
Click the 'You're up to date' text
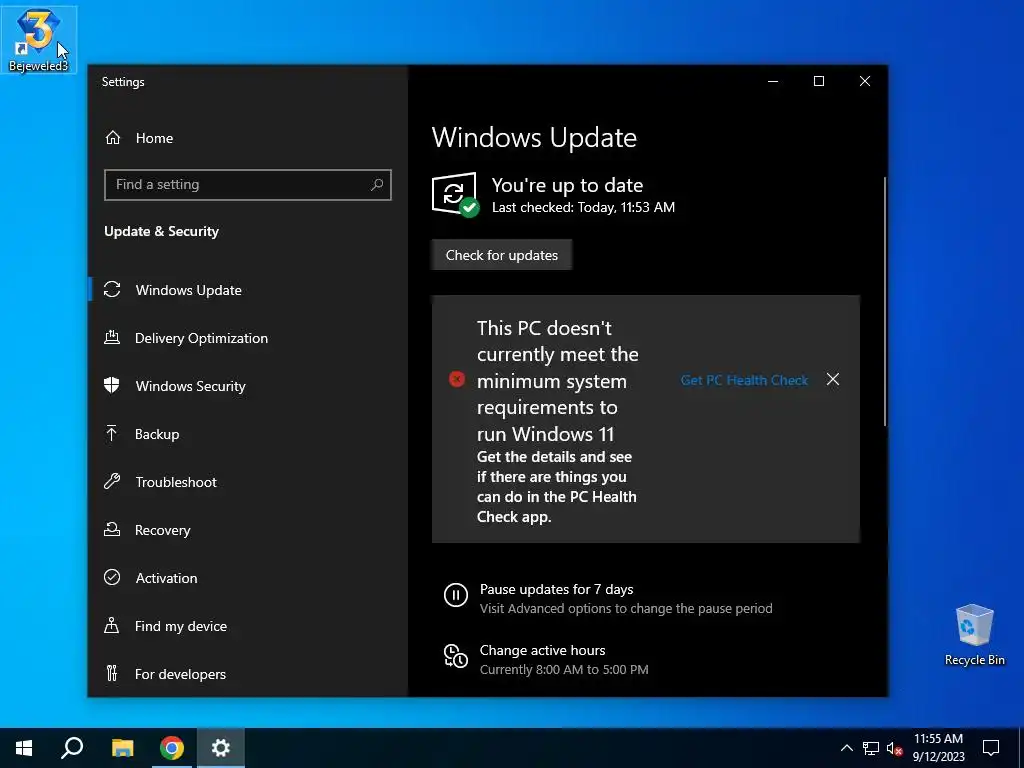click(567, 185)
